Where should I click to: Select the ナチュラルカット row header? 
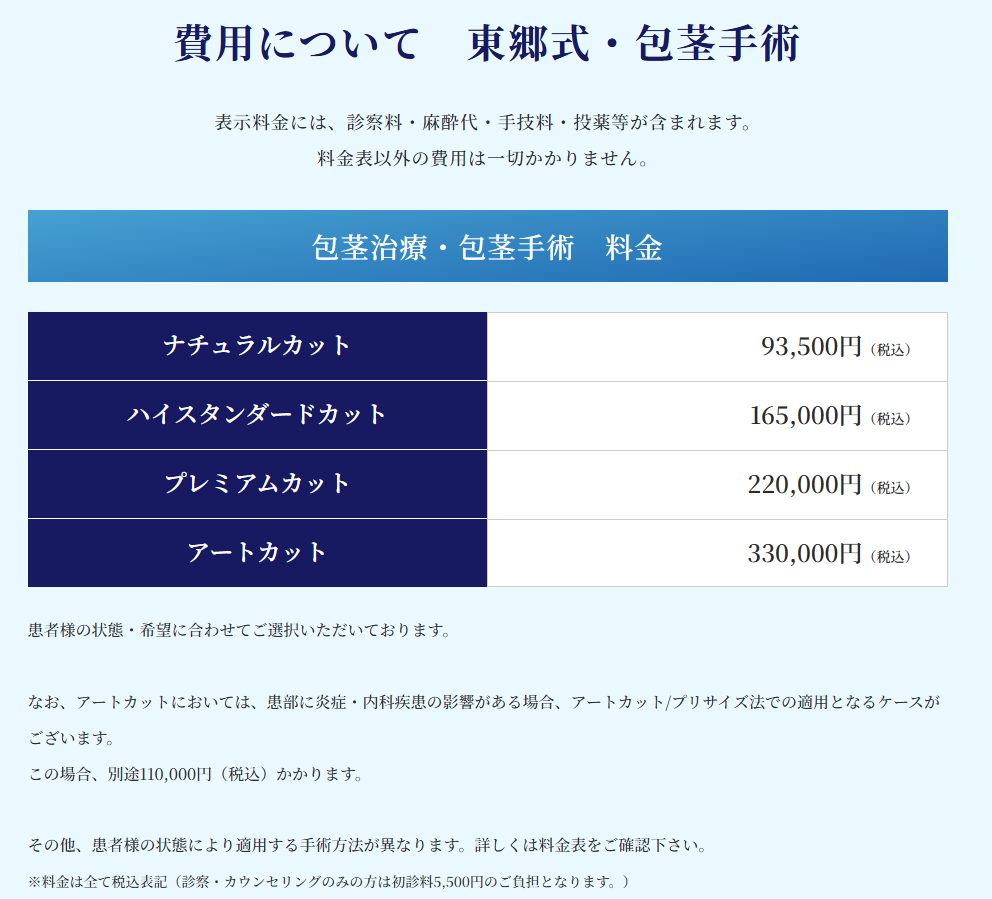pos(257,346)
